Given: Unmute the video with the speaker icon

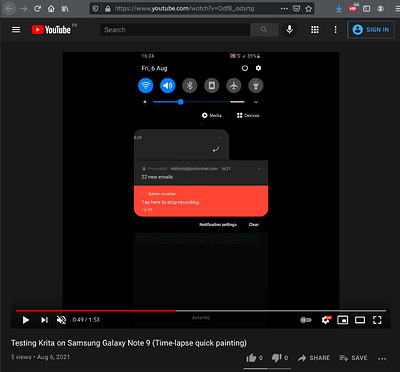Looking at the screenshot, I should click(x=61, y=320).
